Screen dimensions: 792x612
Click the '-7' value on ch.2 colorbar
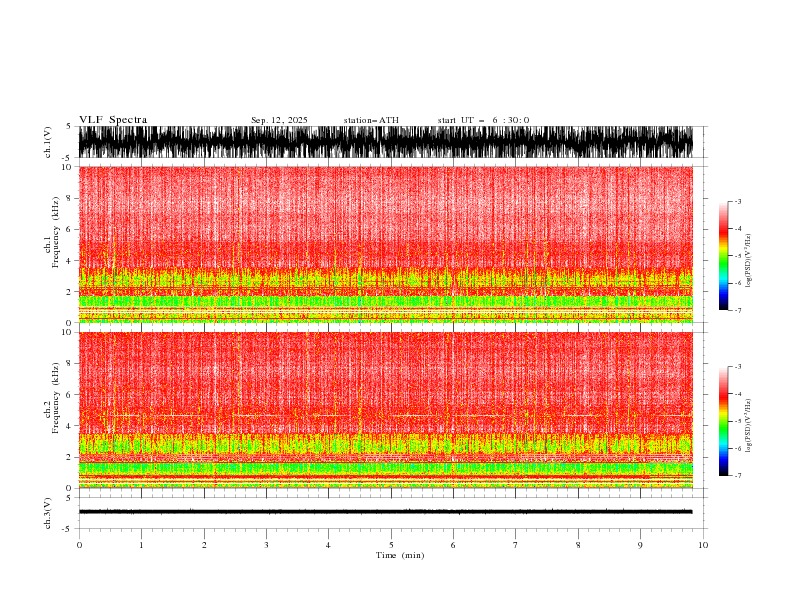tap(737, 476)
